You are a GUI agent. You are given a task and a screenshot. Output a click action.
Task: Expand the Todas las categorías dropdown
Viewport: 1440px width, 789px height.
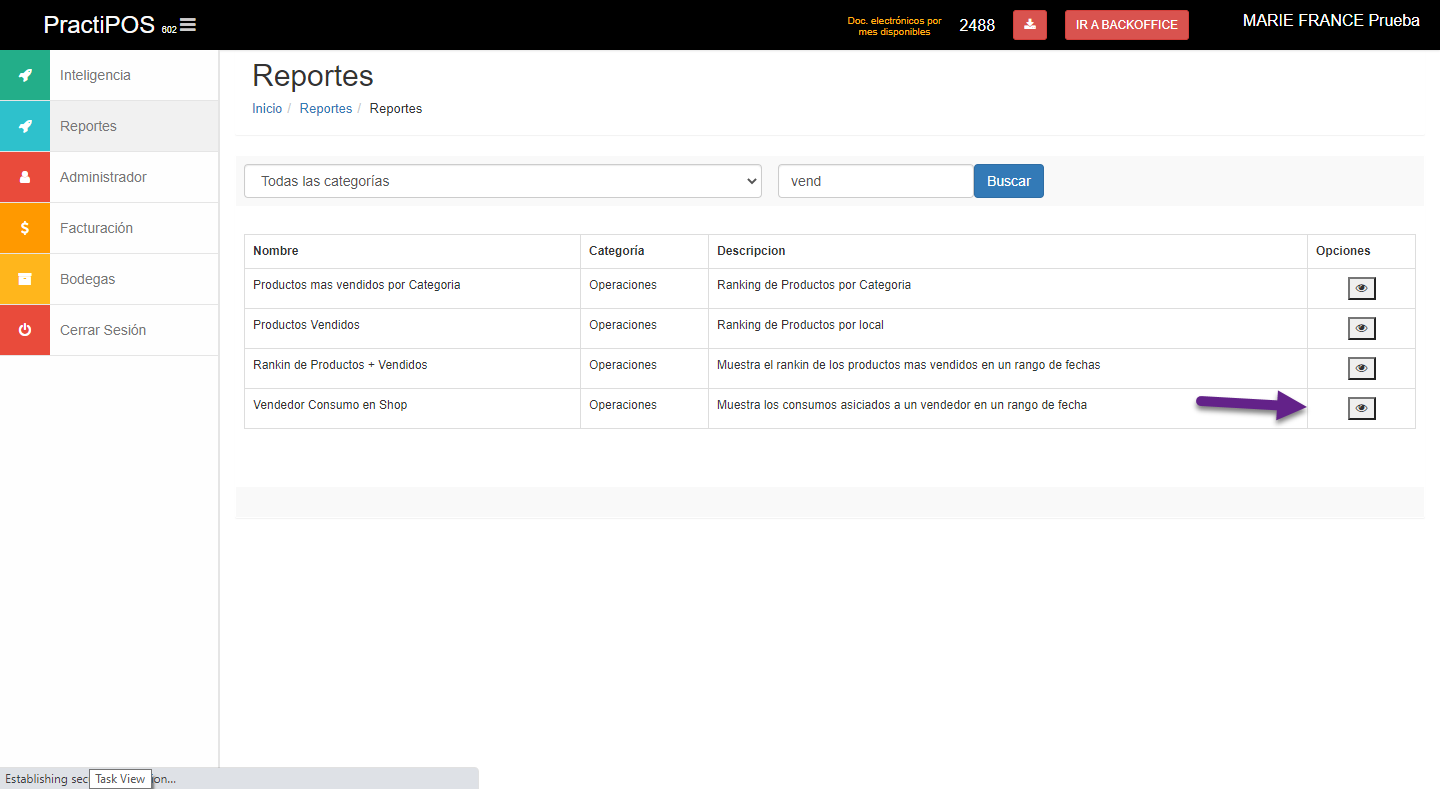502,182
